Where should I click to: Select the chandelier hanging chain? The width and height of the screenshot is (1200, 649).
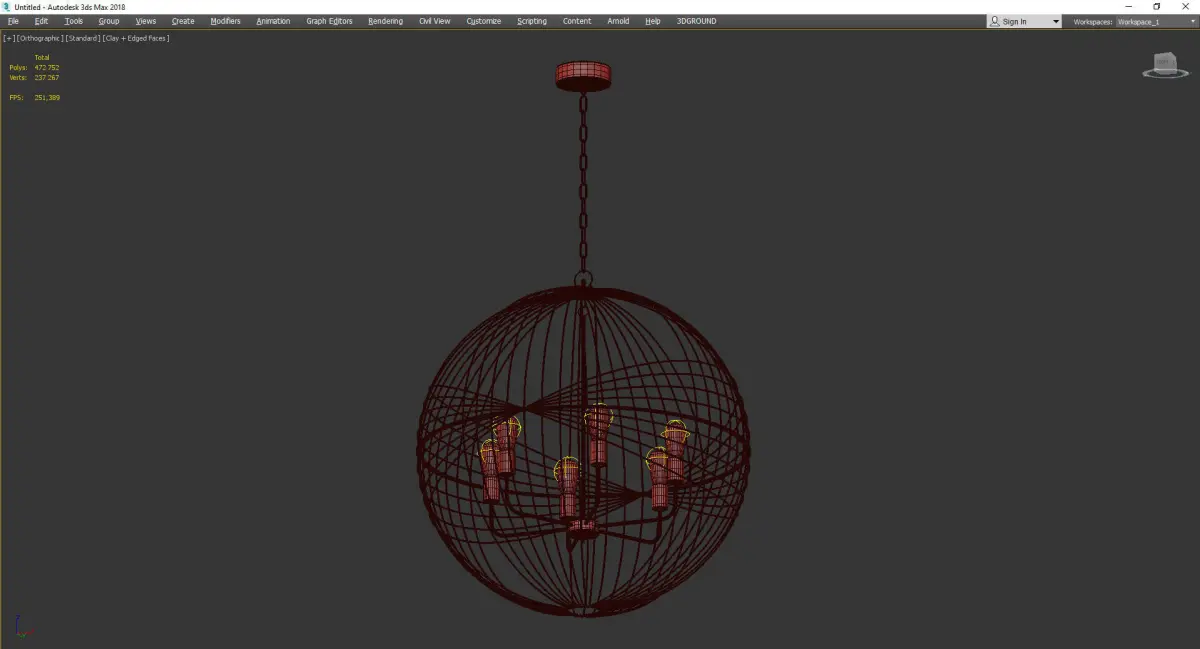pyautogui.click(x=583, y=180)
